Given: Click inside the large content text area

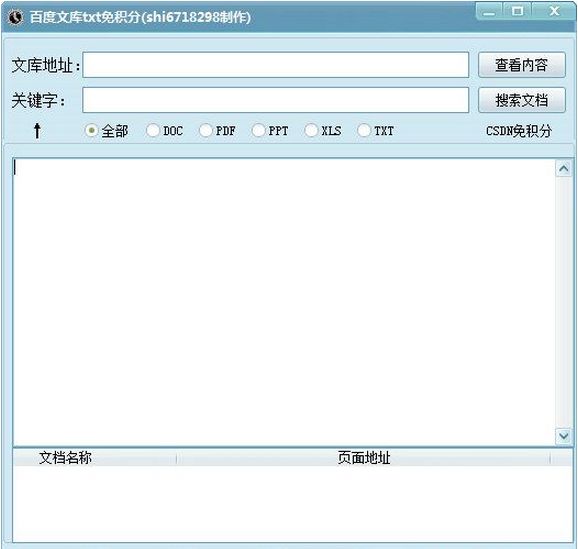Looking at the screenshot, I should click(x=284, y=302).
